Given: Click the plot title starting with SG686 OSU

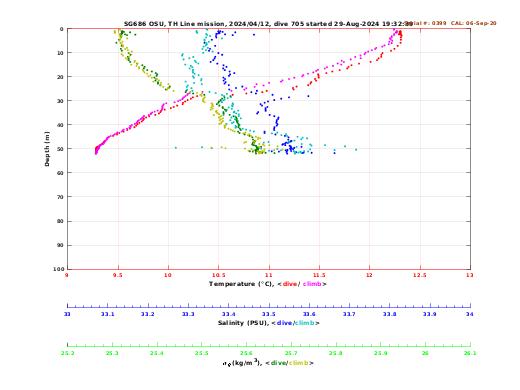Looking at the screenshot, I should click(268, 24).
